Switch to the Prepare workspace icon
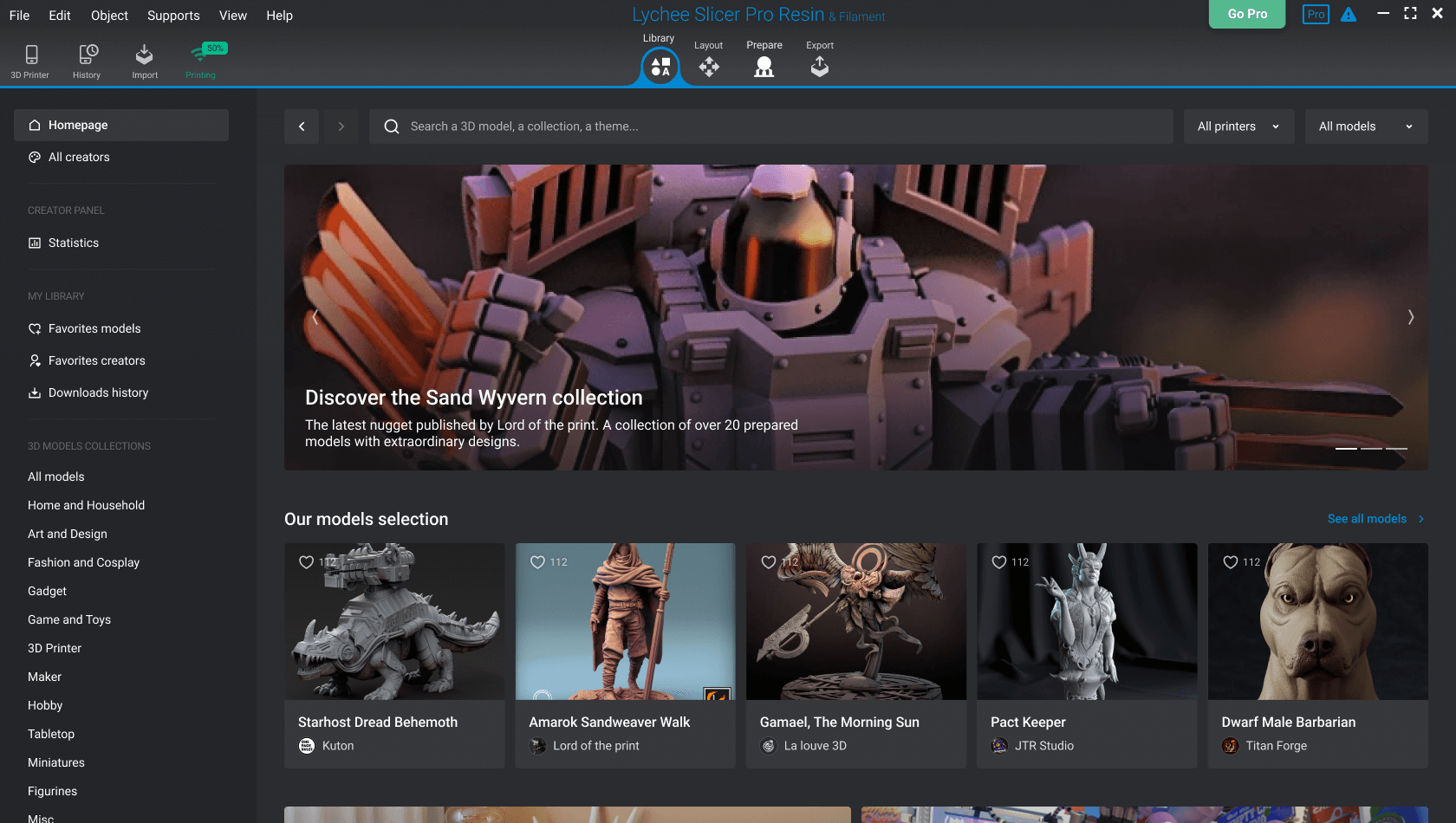1456x823 pixels. (764, 67)
